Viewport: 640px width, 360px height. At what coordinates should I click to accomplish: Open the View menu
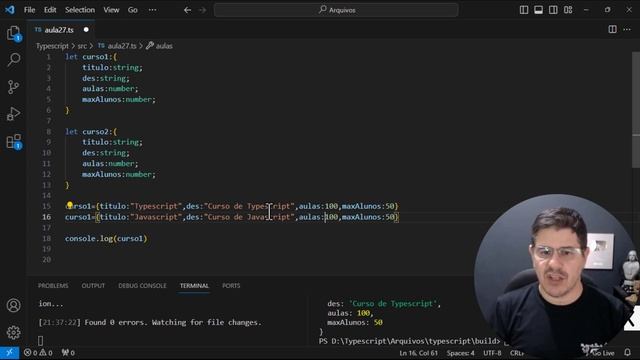[x=111, y=10]
